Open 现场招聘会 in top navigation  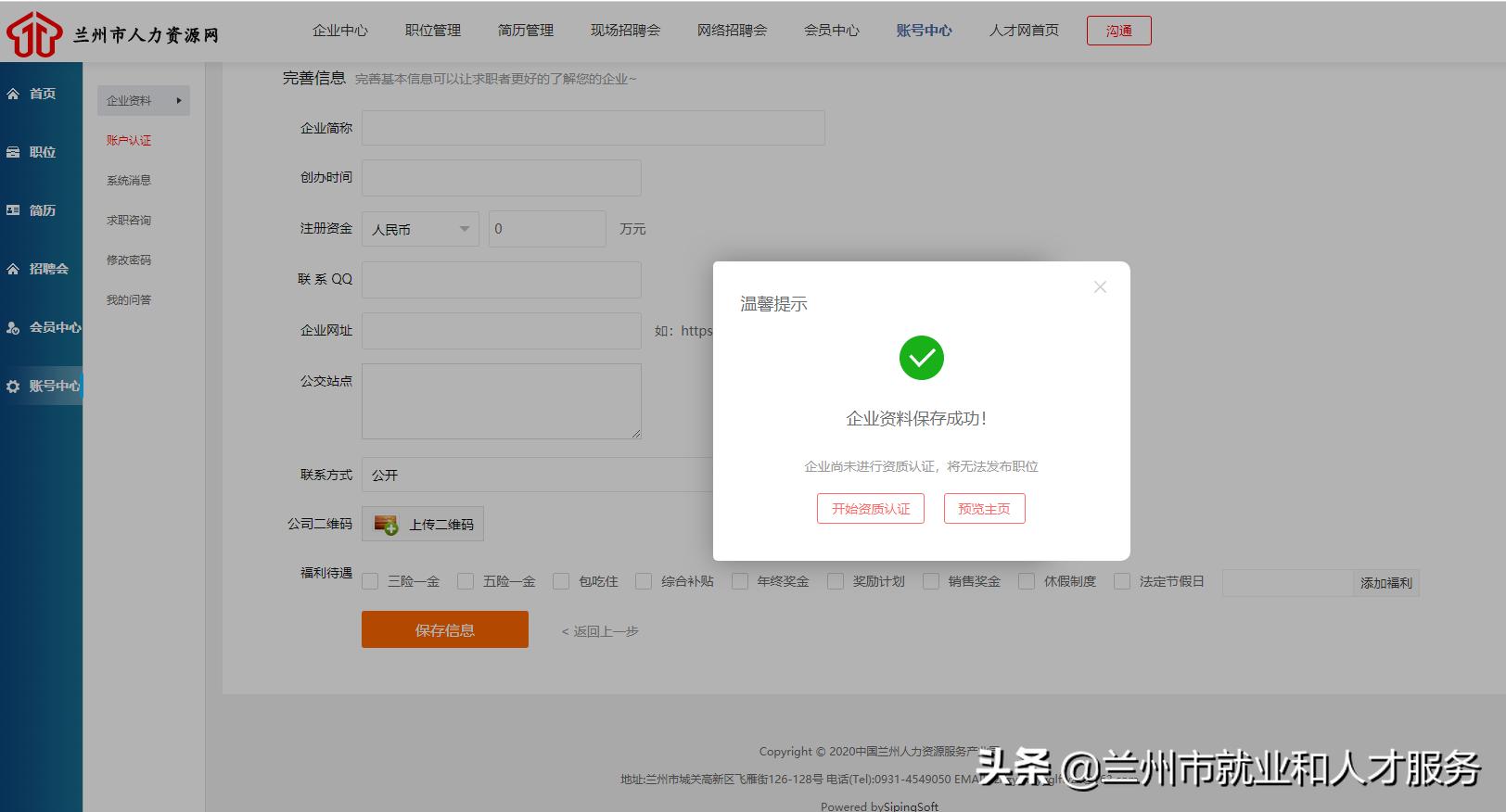626,31
